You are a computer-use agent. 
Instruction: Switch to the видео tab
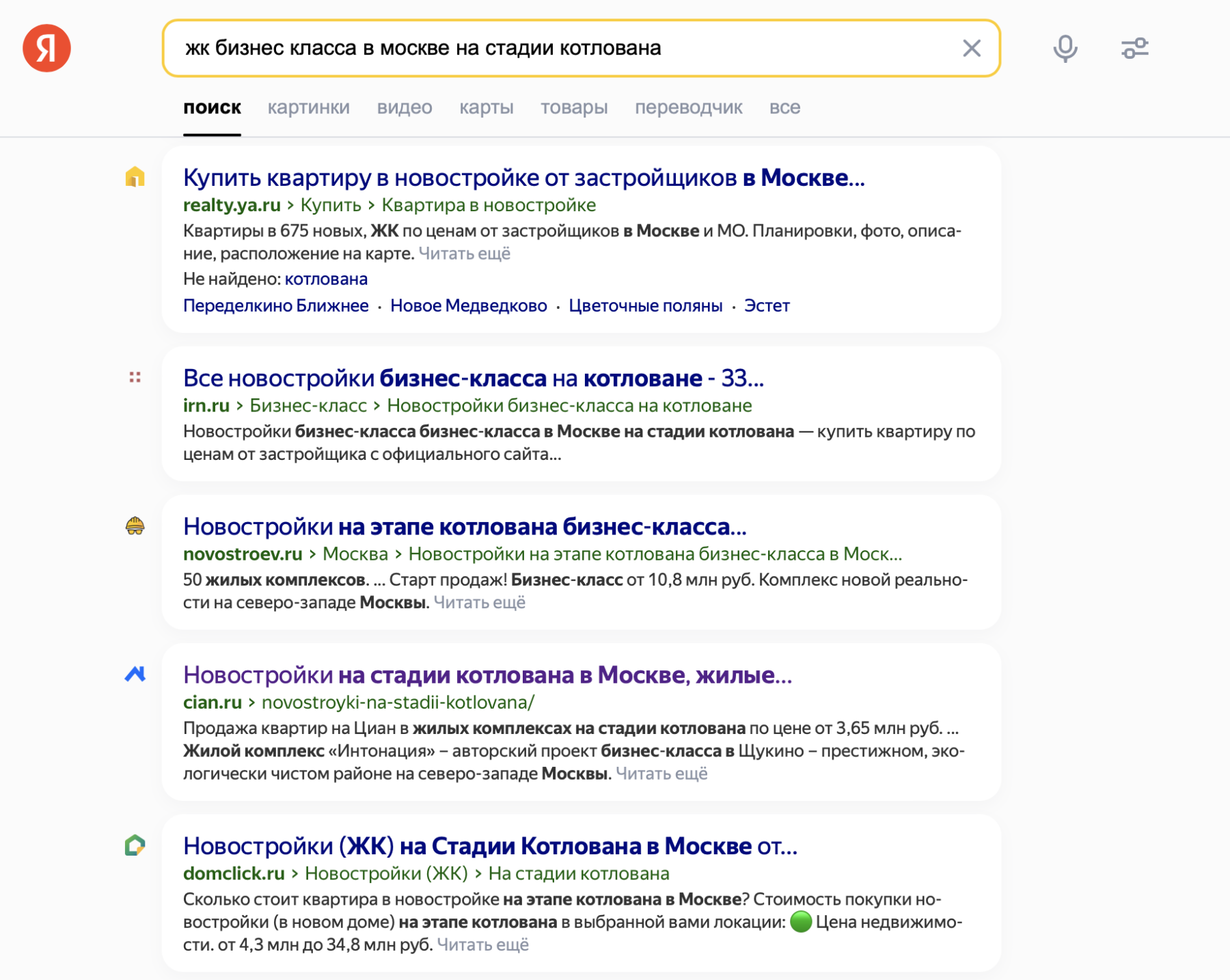pyautogui.click(x=405, y=107)
